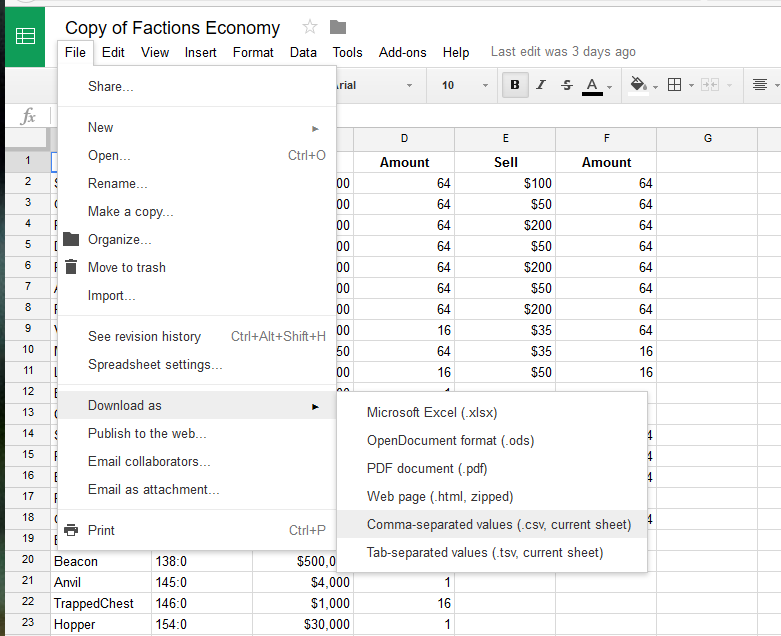The image size is (781, 636).
Task: Select Share... in the File menu
Action: (197, 86)
